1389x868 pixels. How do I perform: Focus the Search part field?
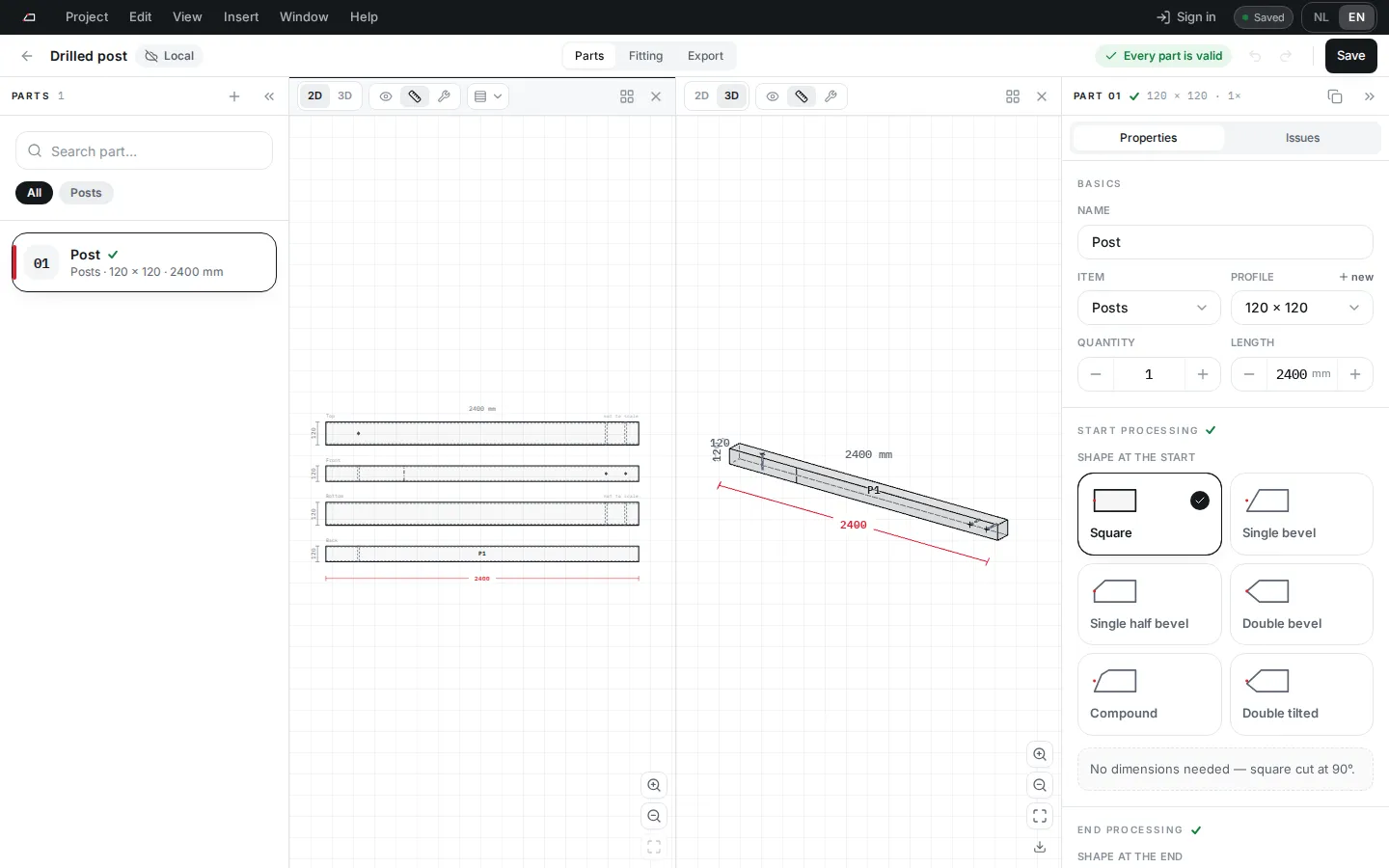tap(145, 151)
